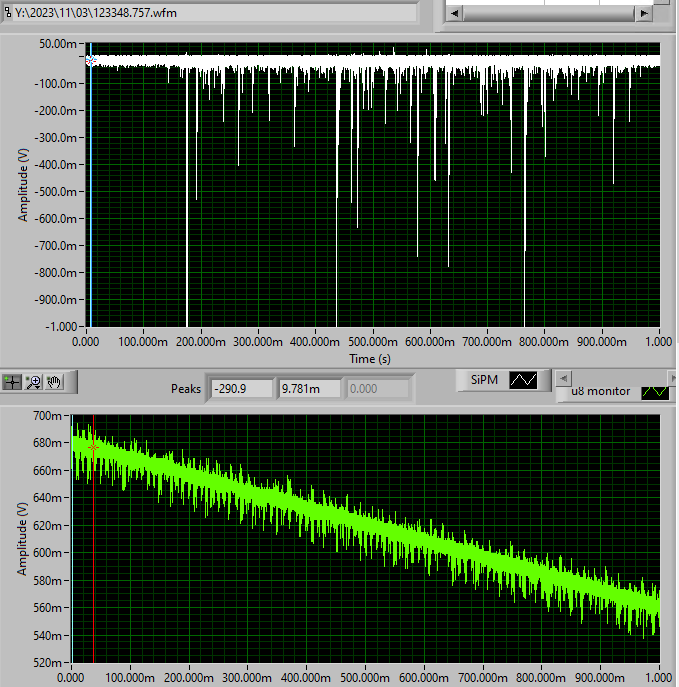Screen dimensions: 679x687
Task: Click the upper graph Amplitude (V) axis label
Action: click(x=23, y=185)
